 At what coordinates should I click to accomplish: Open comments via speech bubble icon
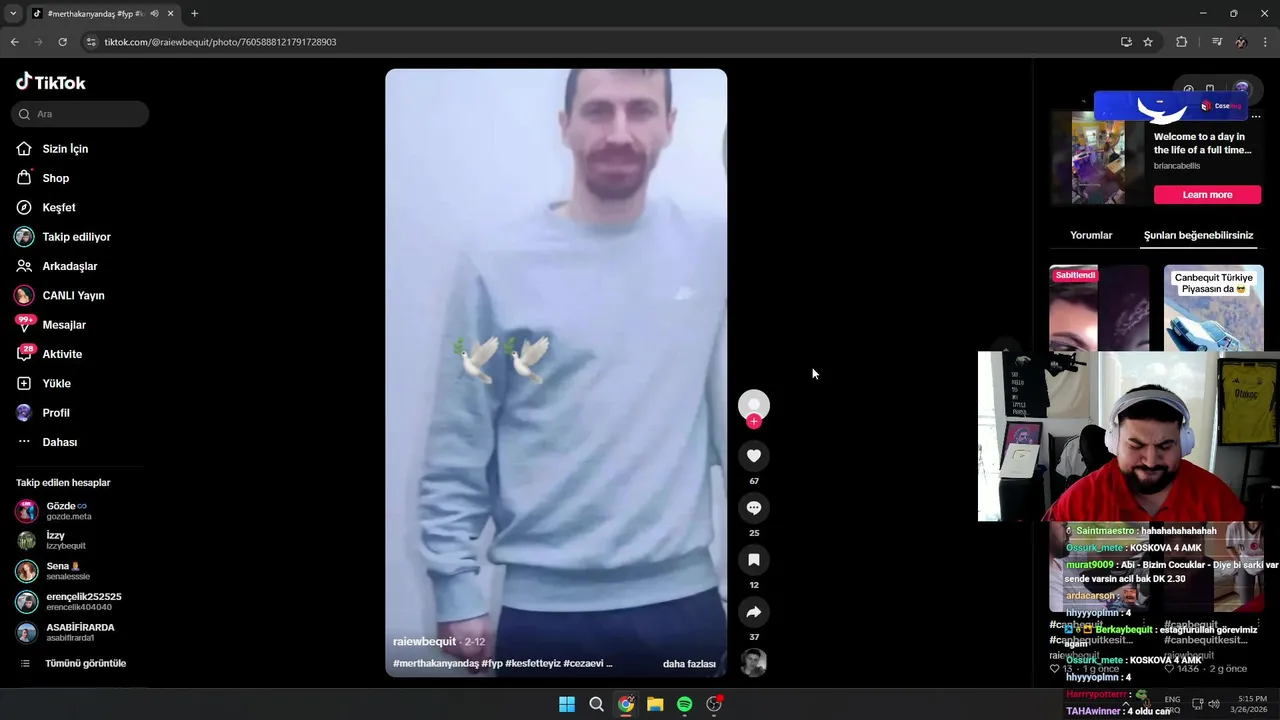(x=754, y=508)
